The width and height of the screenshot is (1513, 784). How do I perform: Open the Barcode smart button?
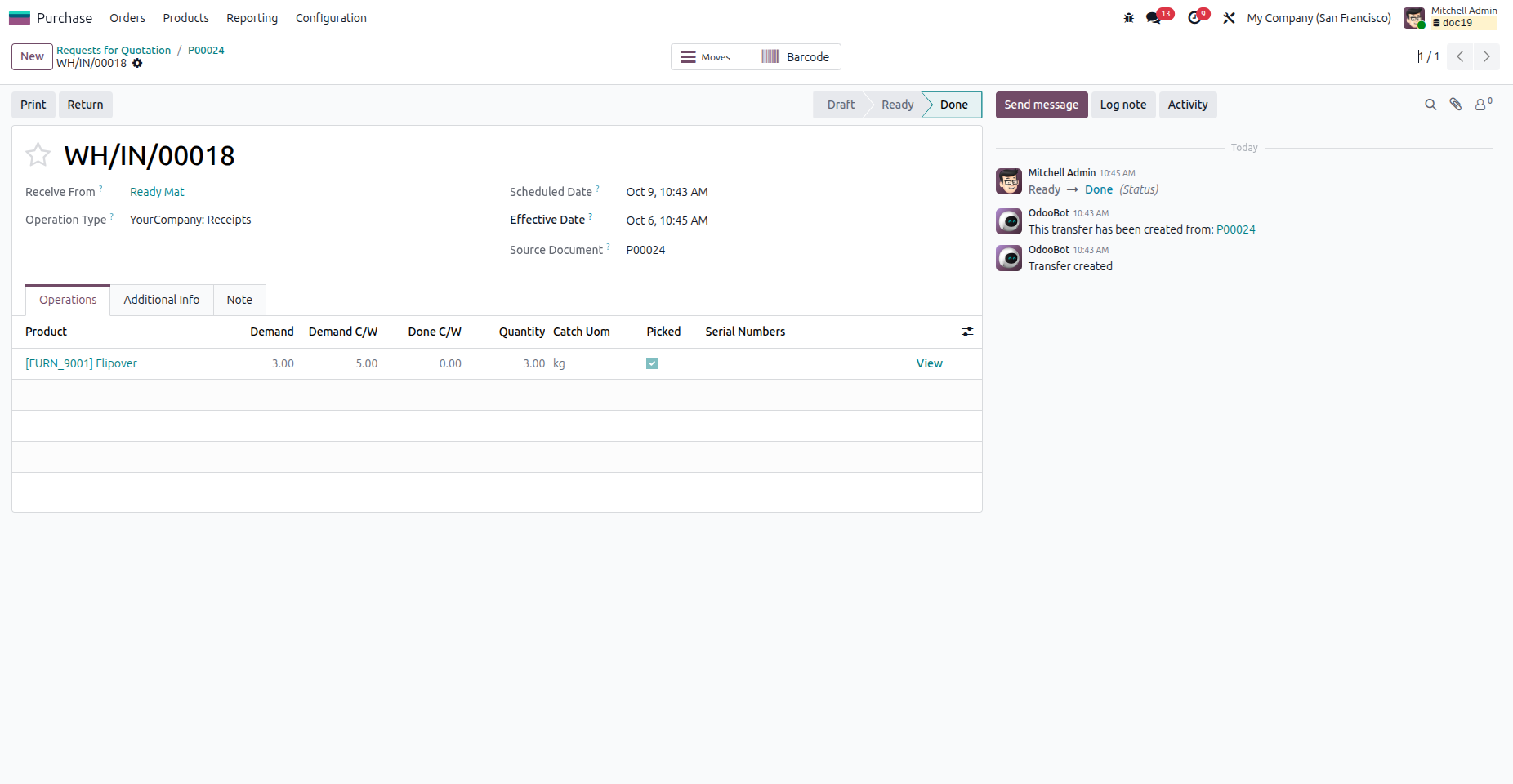click(797, 57)
